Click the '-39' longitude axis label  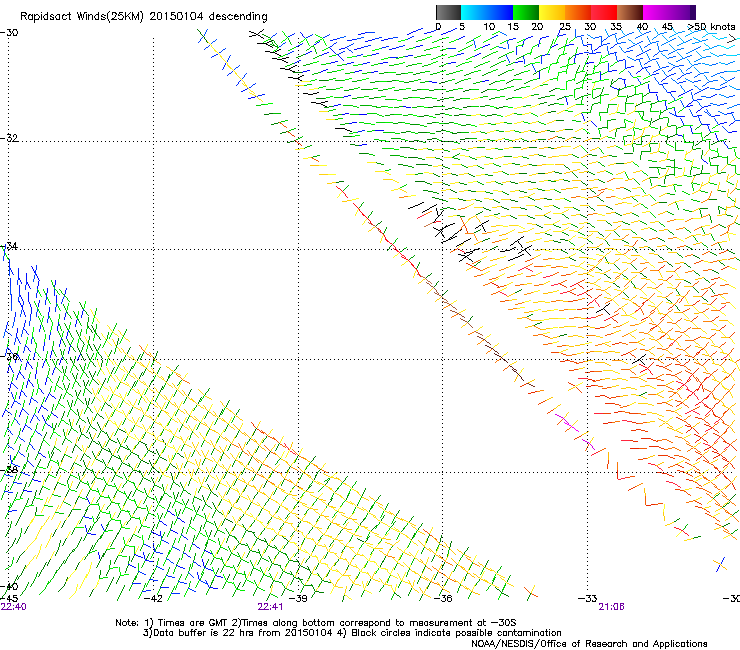point(298,599)
